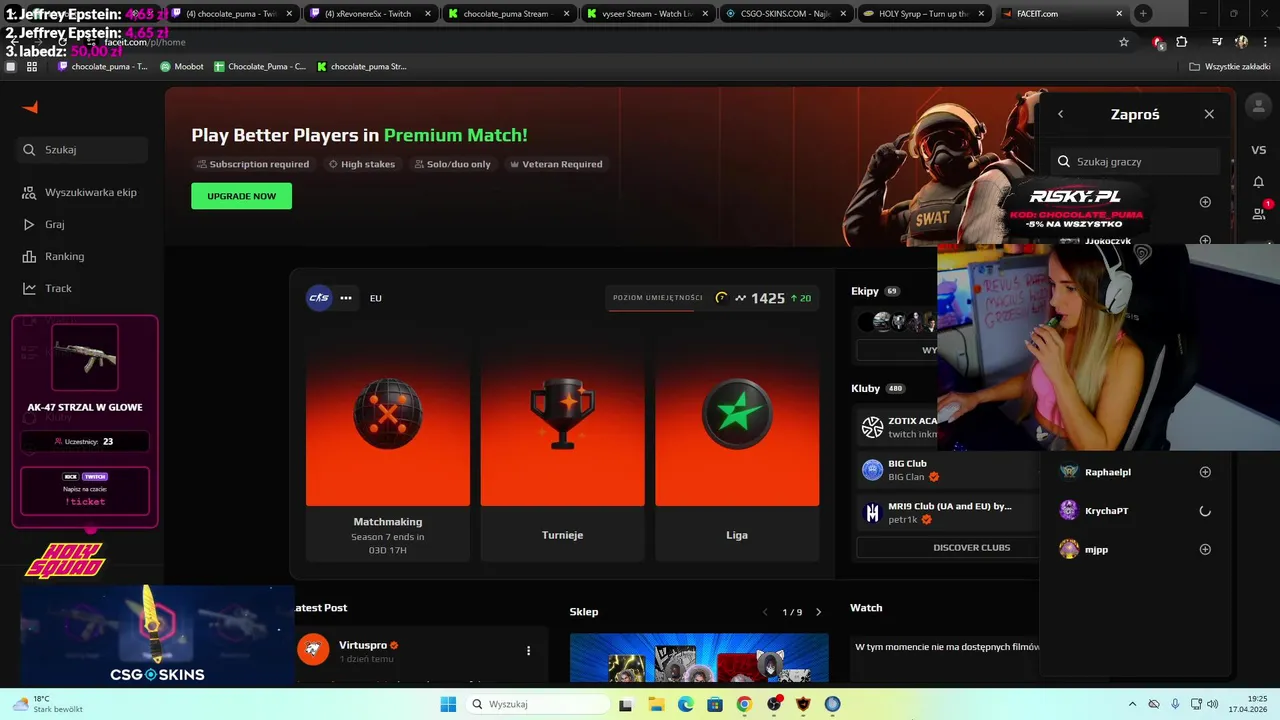Close the FACEIT.com browser tab
1280x720 pixels.
1119,14
